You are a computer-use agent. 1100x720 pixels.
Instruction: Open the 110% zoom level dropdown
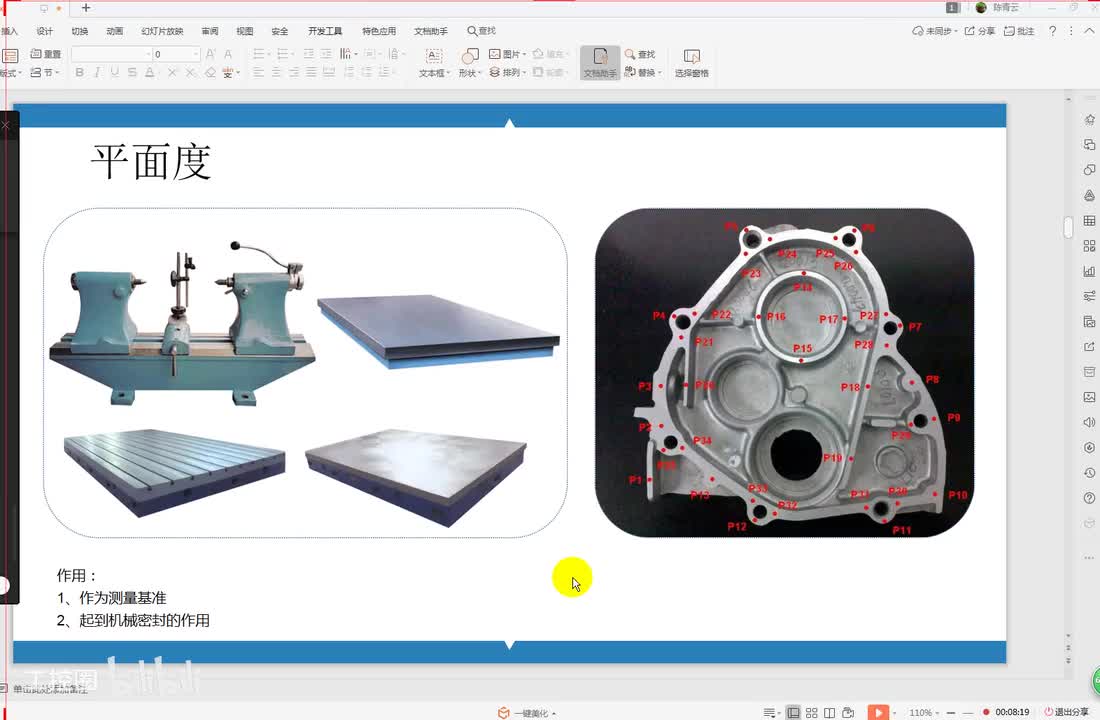[924, 712]
